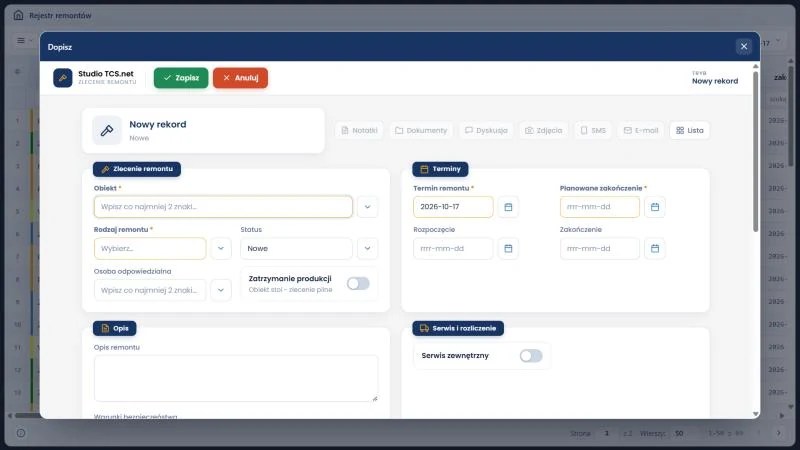Click into the Opis remontu text area
Image resolution: width=800 pixels, height=450 pixels.
(236, 379)
